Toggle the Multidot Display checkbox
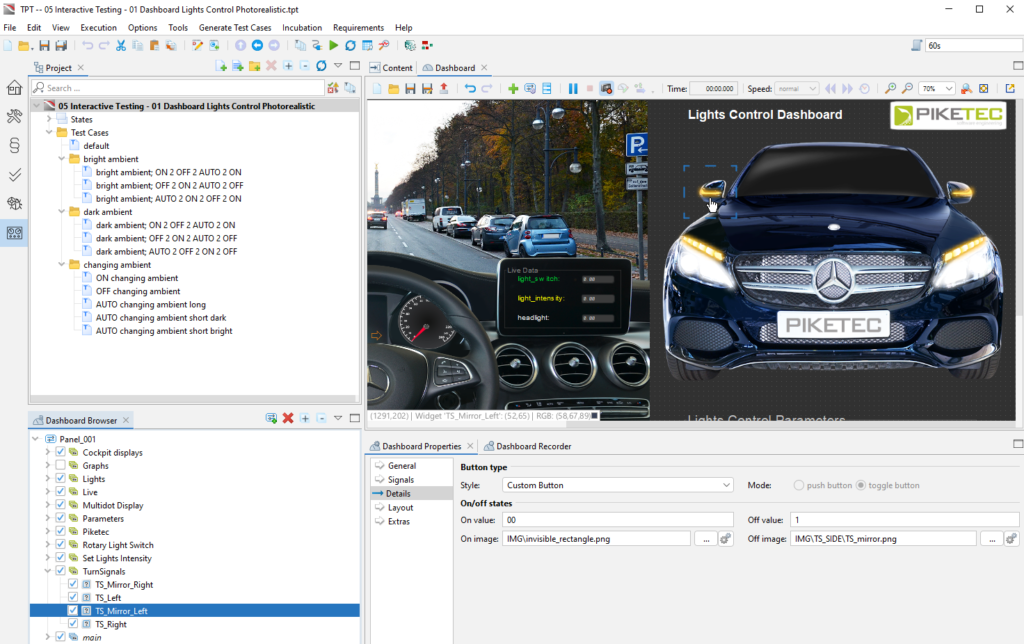The height and width of the screenshot is (644, 1024). pyautogui.click(x=60, y=505)
